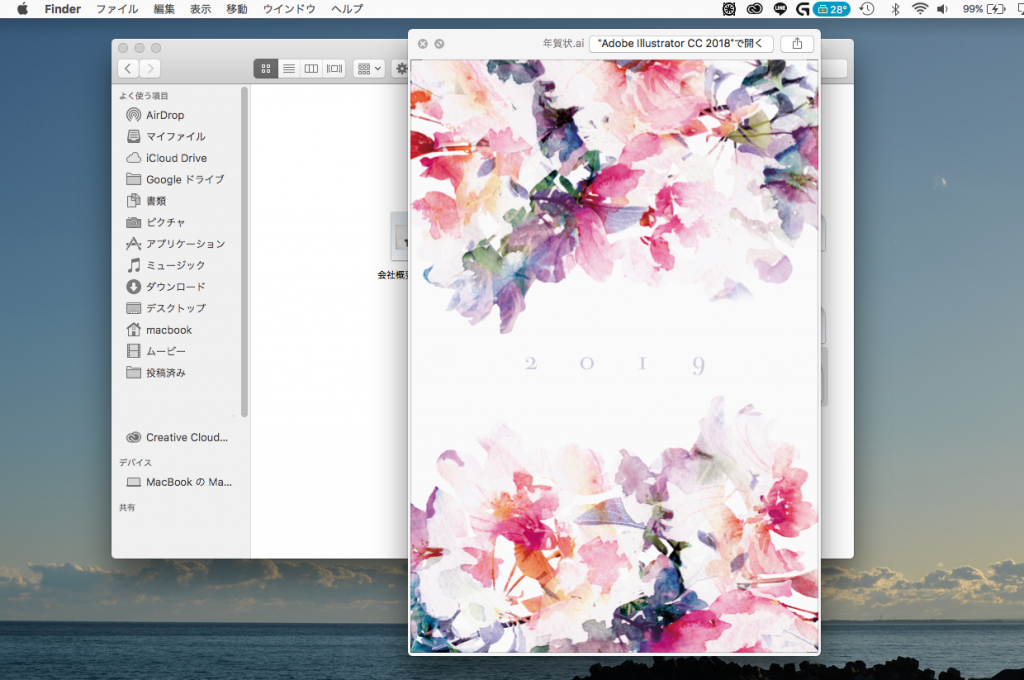Select iCloud Drive in the sidebar
Screen dimensions: 1024x680
coord(176,158)
